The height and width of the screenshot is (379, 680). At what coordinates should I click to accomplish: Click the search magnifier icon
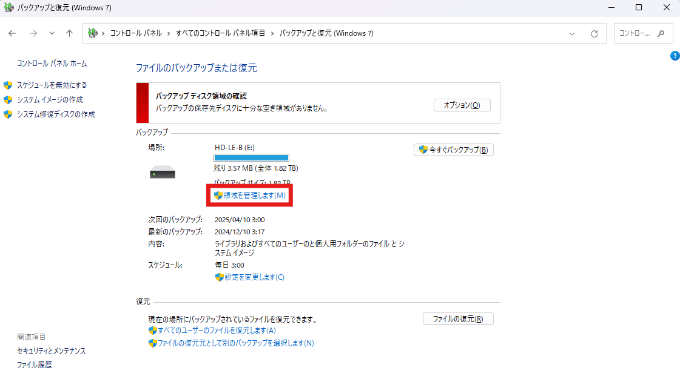click(661, 33)
